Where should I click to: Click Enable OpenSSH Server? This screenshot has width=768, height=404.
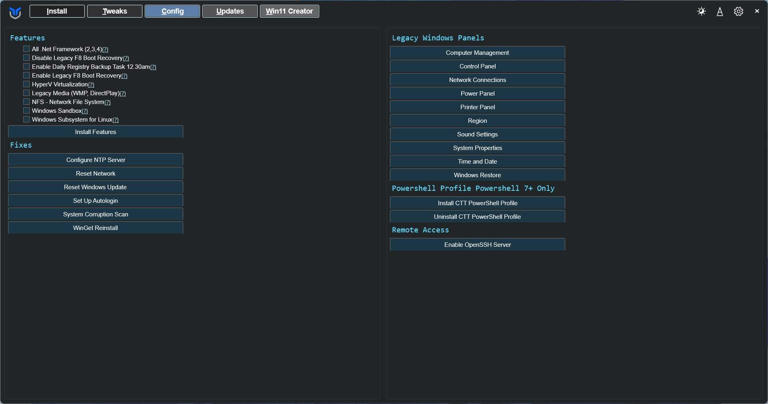(477, 244)
